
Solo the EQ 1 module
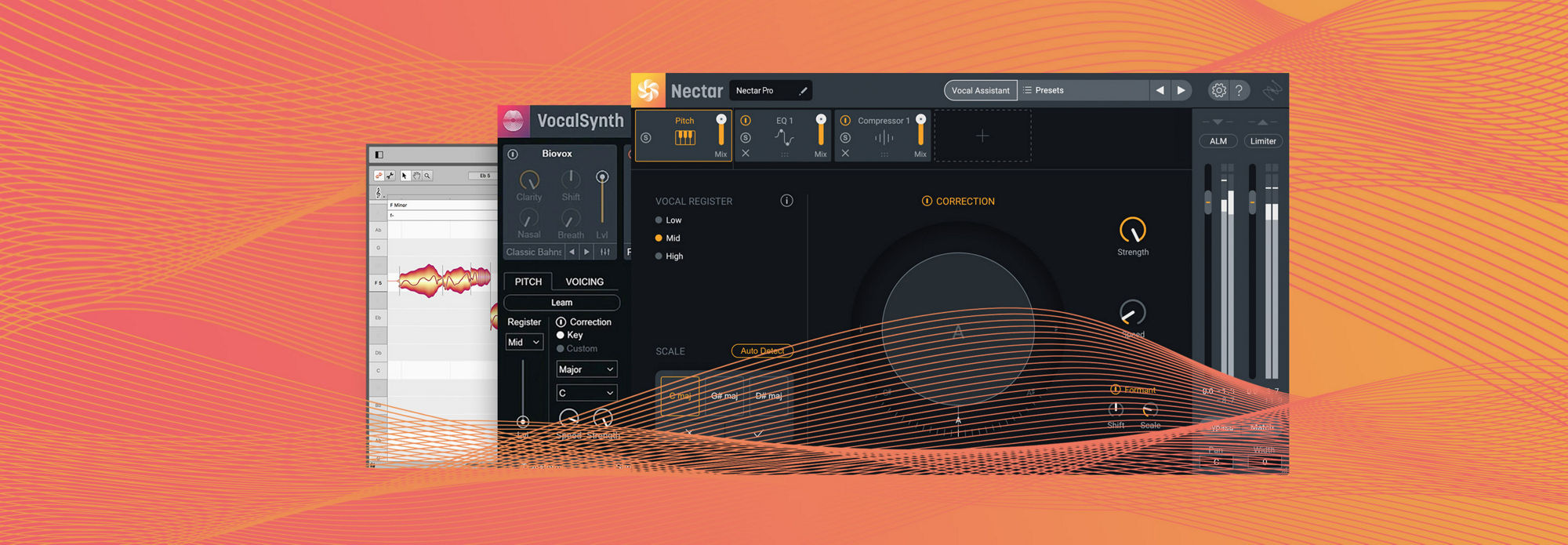[x=746, y=137]
